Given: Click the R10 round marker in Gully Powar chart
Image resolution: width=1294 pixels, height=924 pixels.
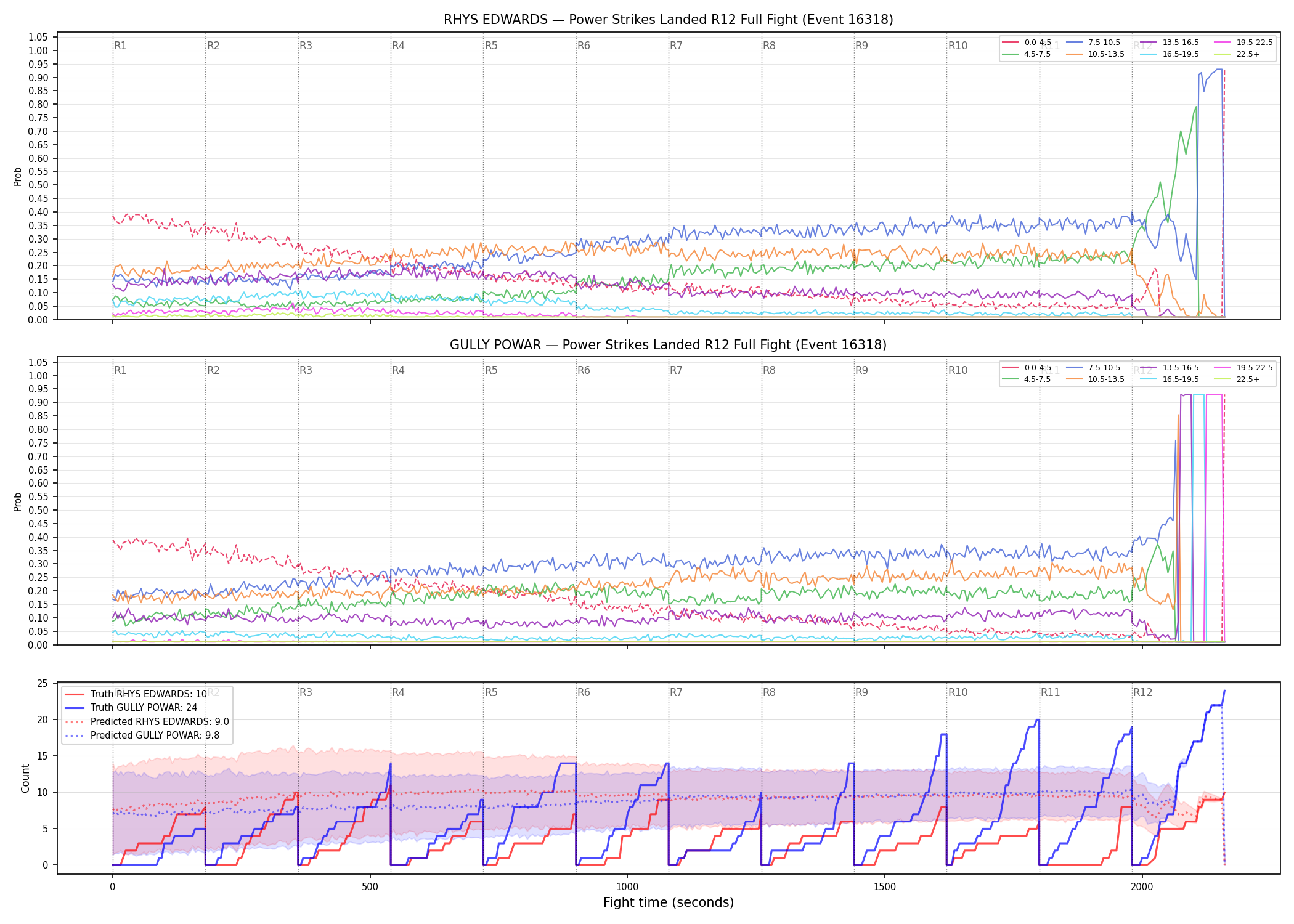Looking at the screenshot, I should click(958, 370).
